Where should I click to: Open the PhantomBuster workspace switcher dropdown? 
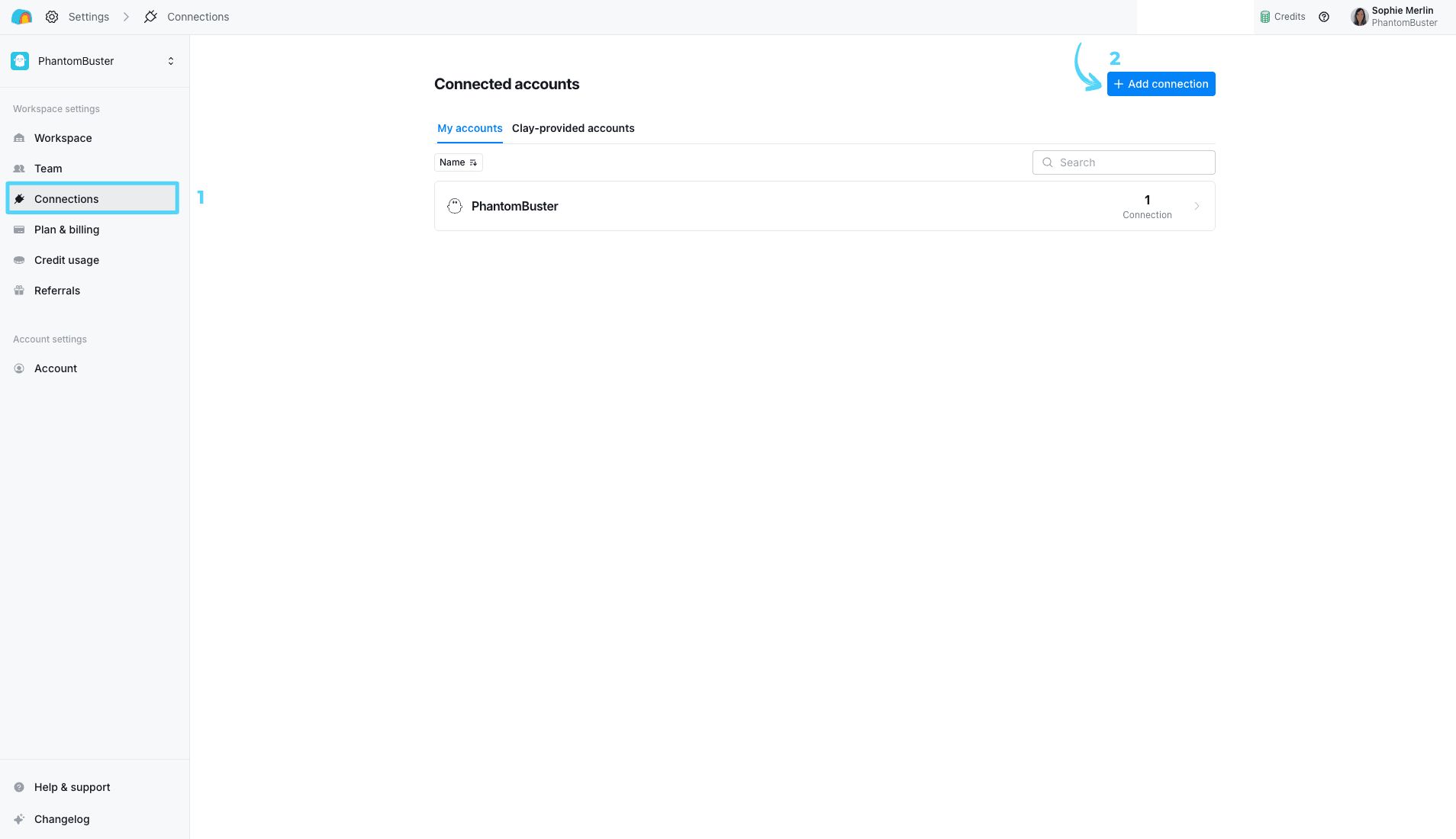pos(170,61)
